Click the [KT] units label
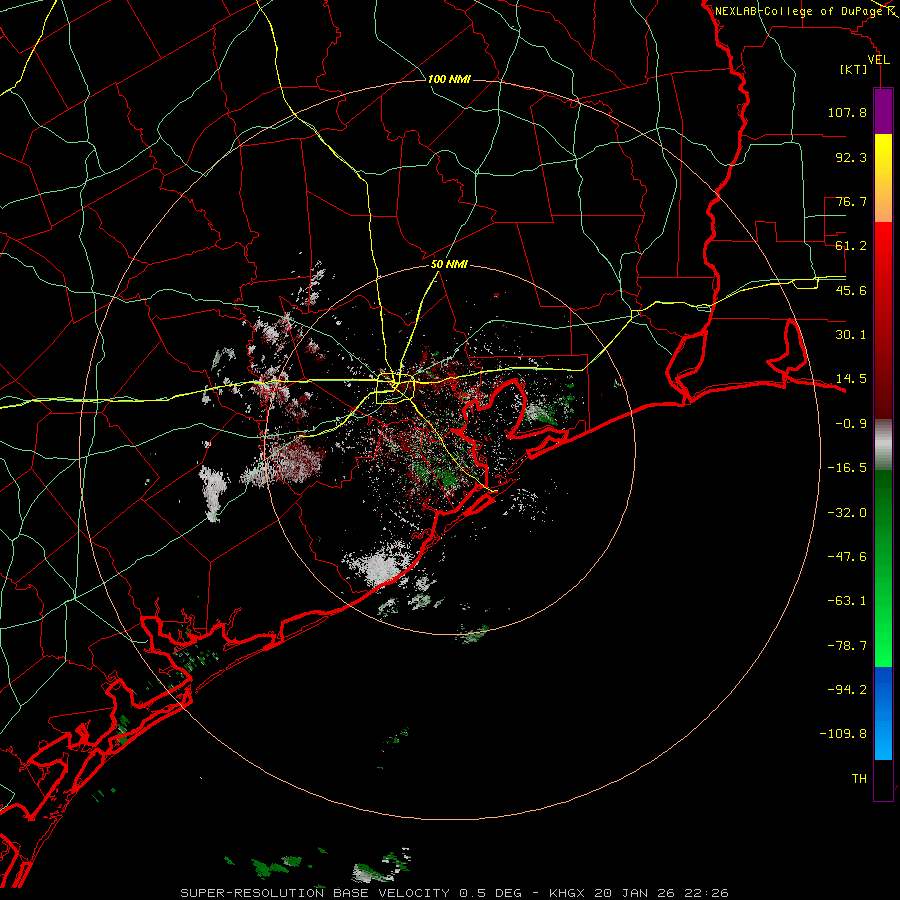Screen dimensions: 900x900 point(854,69)
